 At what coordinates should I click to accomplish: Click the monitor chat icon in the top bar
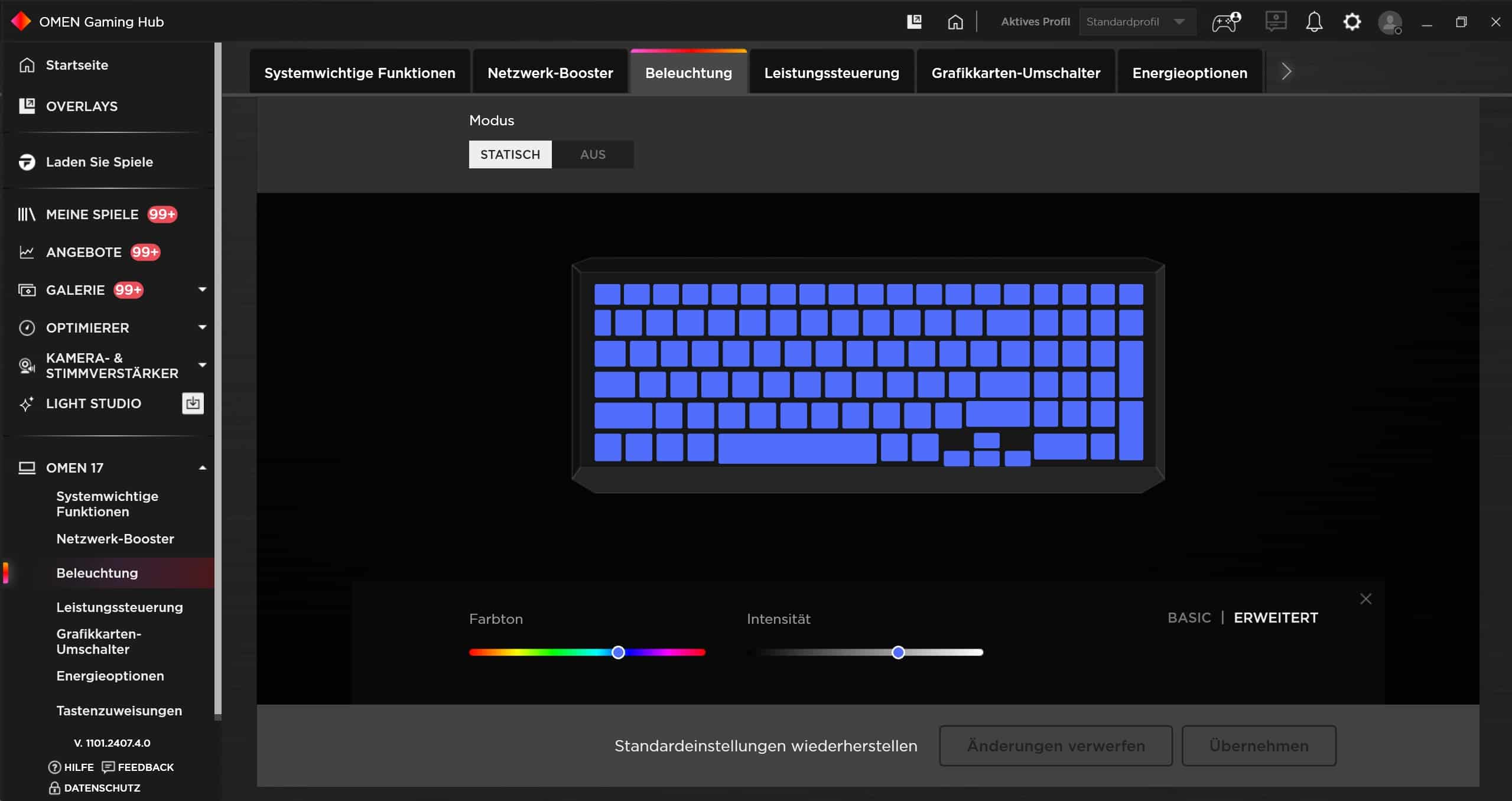[x=1276, y=22]
